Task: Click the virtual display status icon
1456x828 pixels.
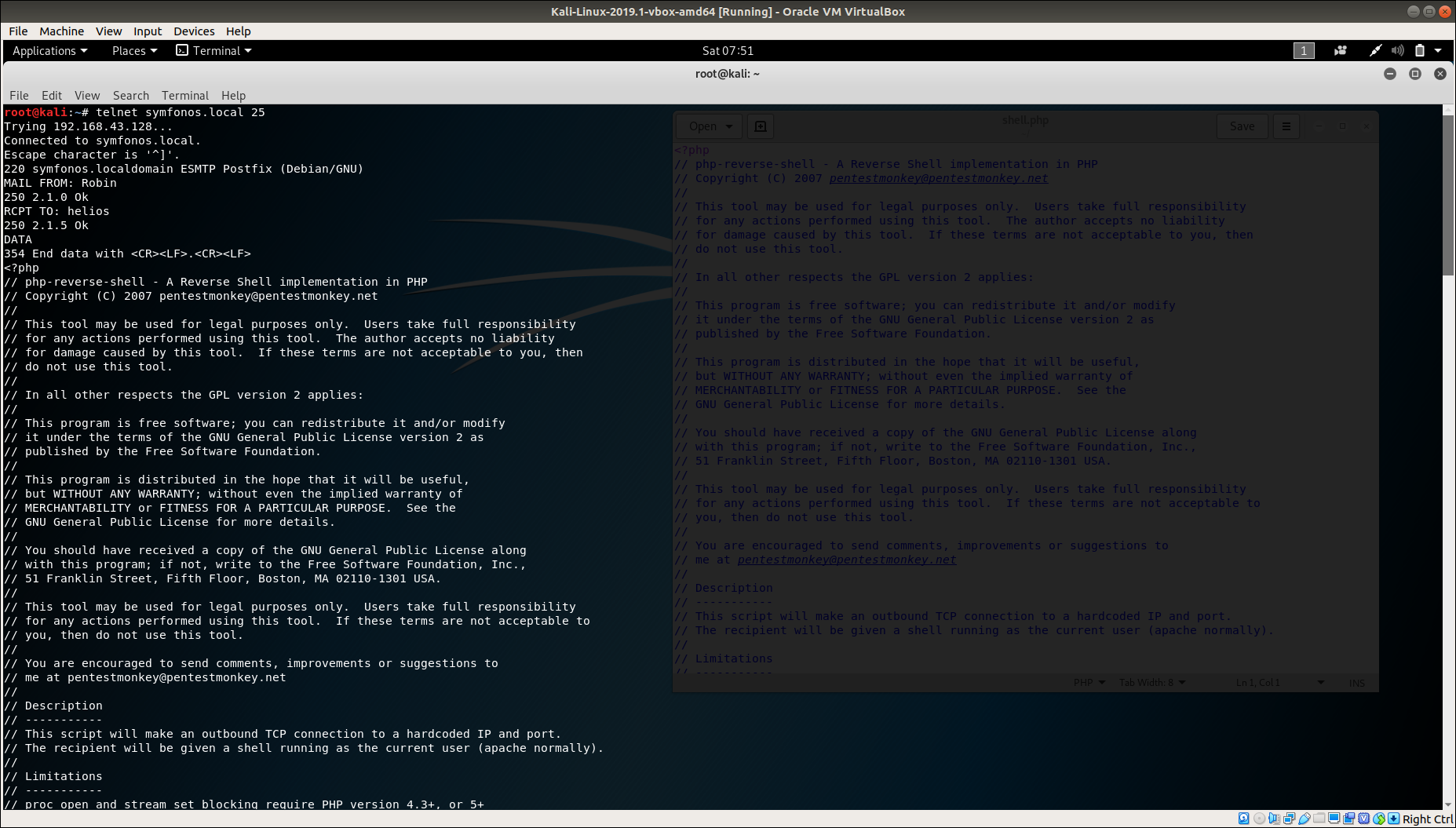Action: click(x=1334, y=819)
